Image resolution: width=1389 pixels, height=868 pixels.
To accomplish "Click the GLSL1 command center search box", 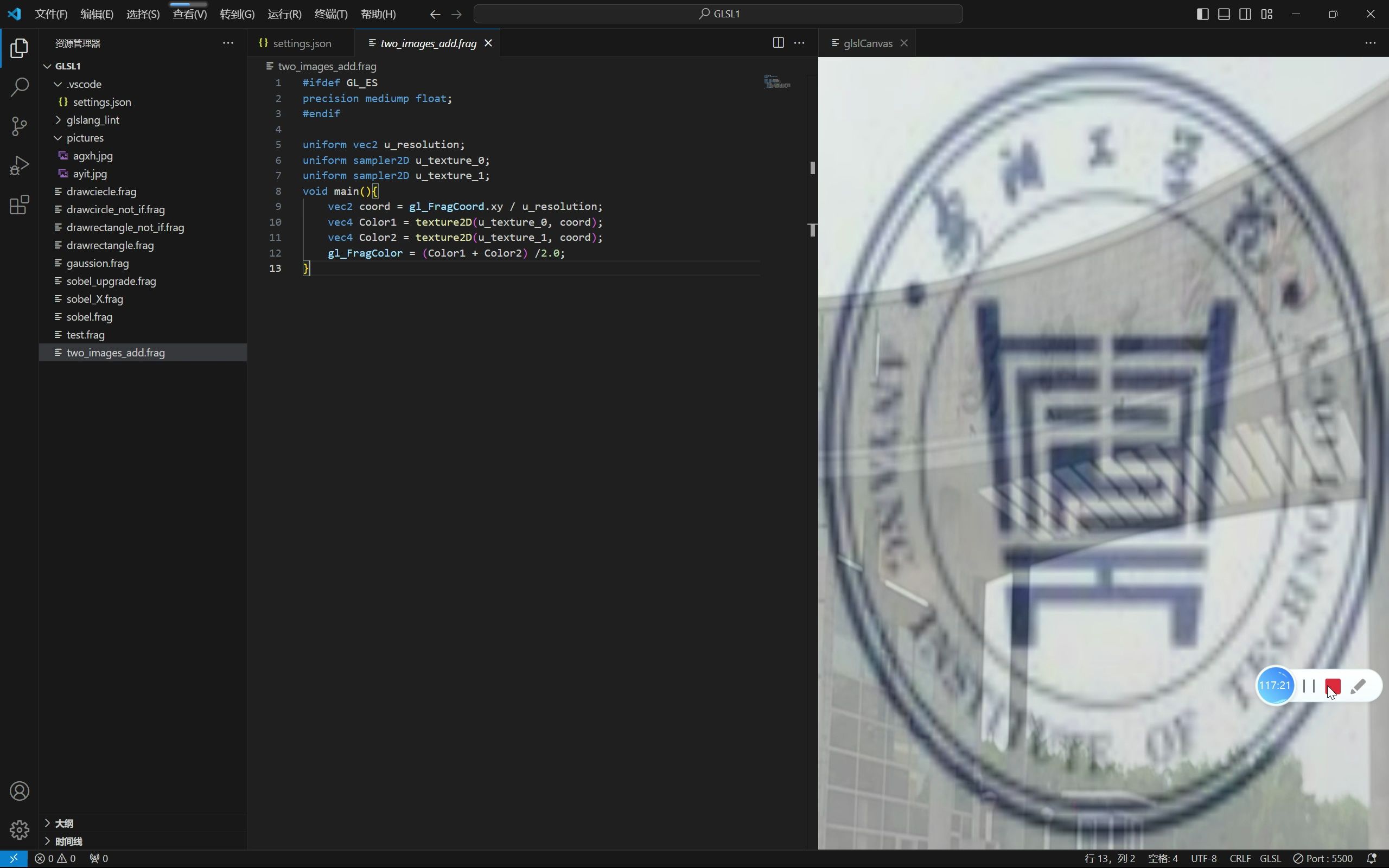I will click(x=718, y=14).
